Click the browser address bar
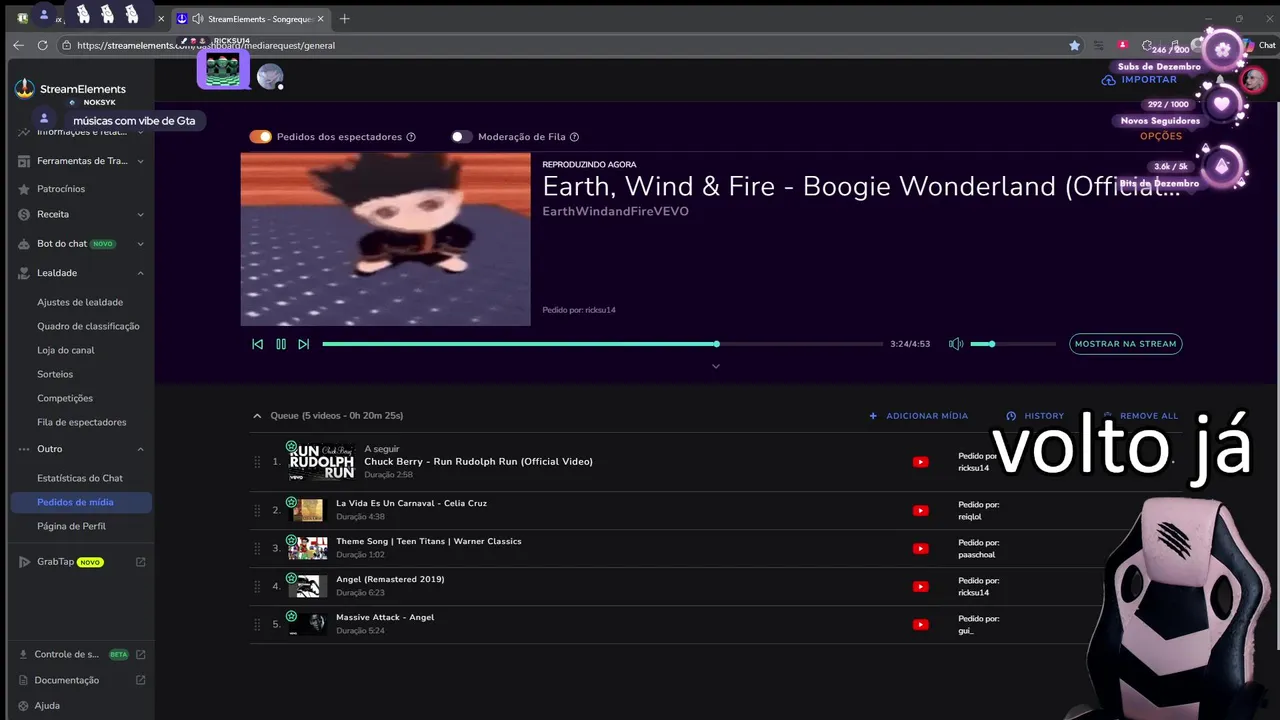This screenshot has width=1280, height=720. click(x=570, y=45)
